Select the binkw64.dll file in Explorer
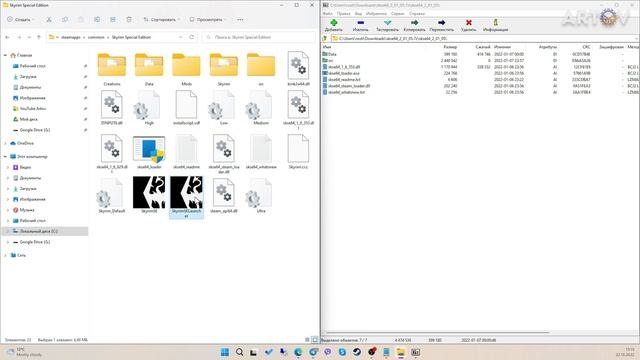The width and height of the screenshot is (640, 360). [298, 68]
